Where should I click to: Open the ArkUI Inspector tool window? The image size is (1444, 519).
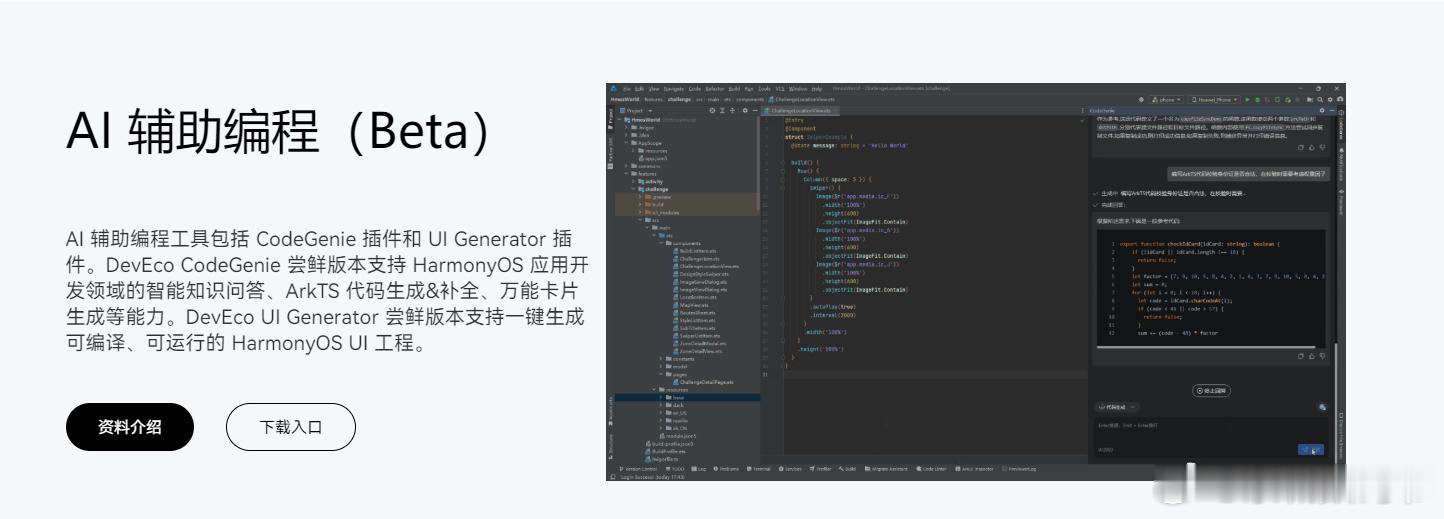(975, 469)
